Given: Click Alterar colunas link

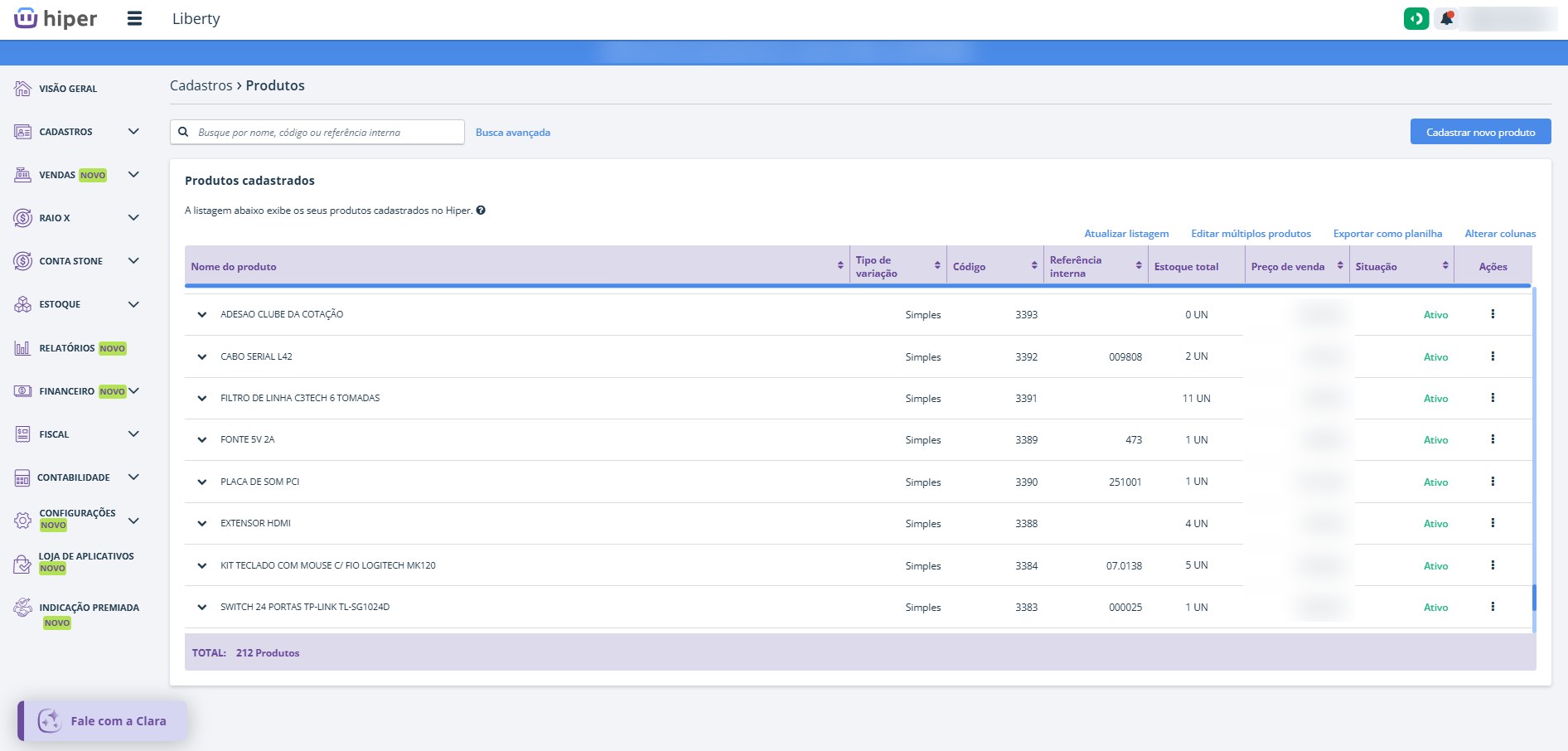Looking at the screenshot, I should pos(1500,234).
